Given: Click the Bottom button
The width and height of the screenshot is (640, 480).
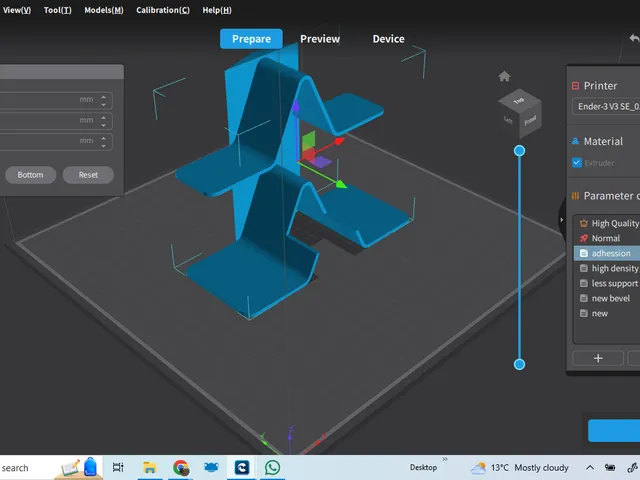Looking at the screenshot, I should [30, 175].
